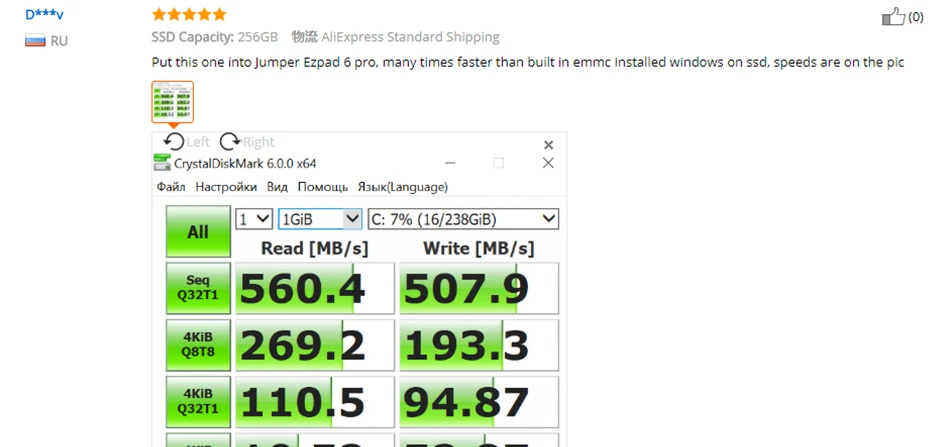This screenshot has width=950, height=447.
Task: Click the thumbs-up helpful icon
Action: (893, 16)
